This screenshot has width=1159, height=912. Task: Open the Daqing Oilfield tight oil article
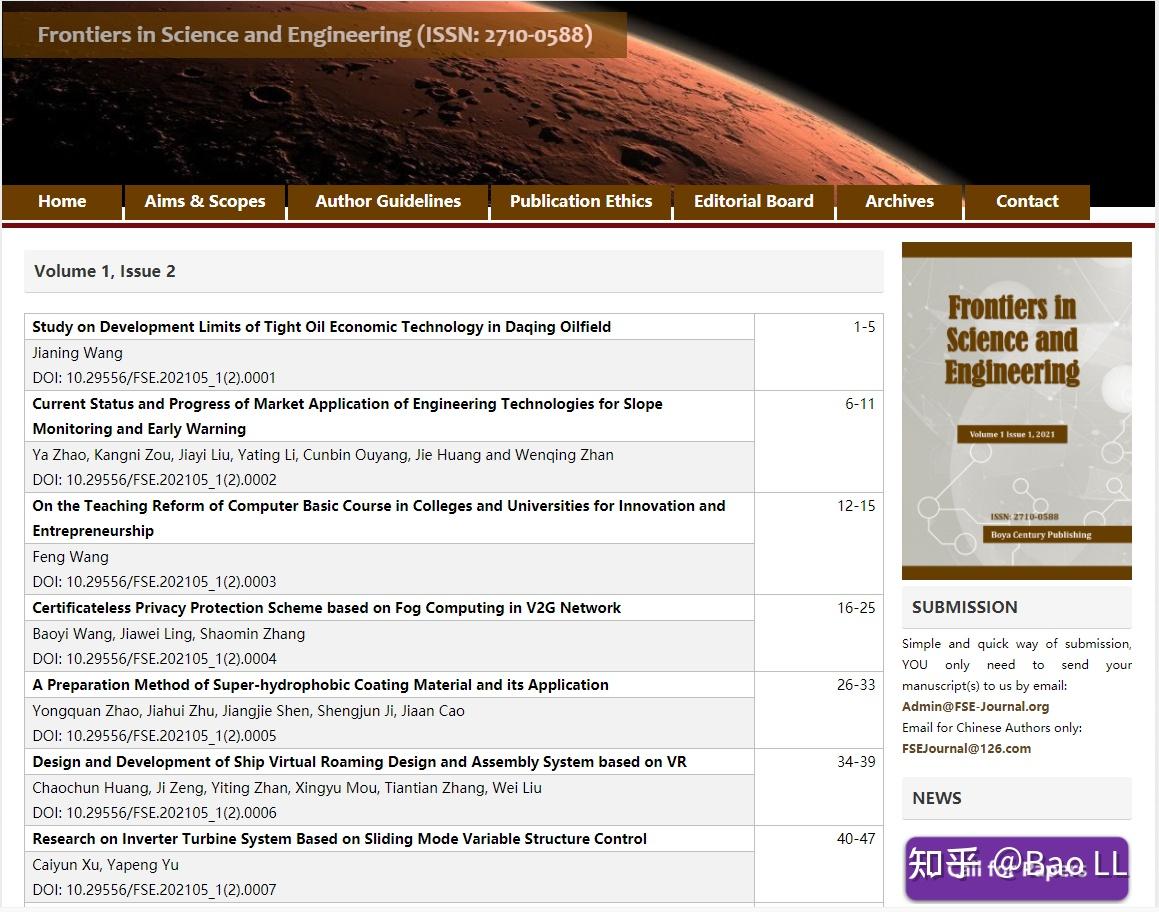[x=321, y=327]
